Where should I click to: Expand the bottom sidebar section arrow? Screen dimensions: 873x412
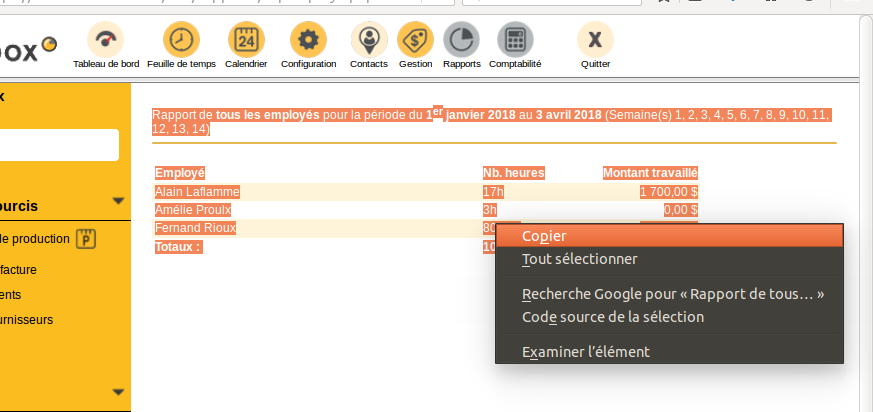119,392
